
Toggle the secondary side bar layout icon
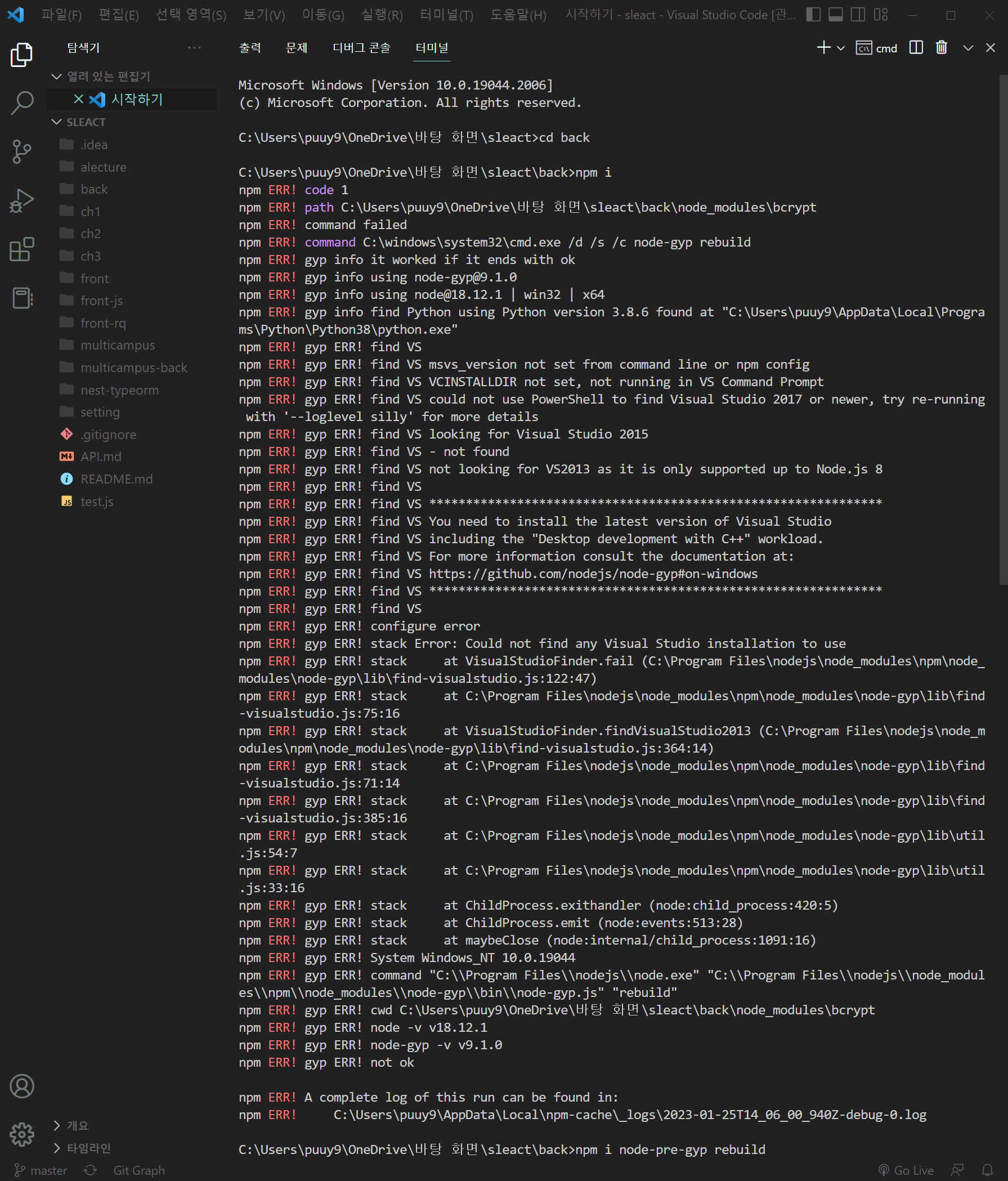858,15
